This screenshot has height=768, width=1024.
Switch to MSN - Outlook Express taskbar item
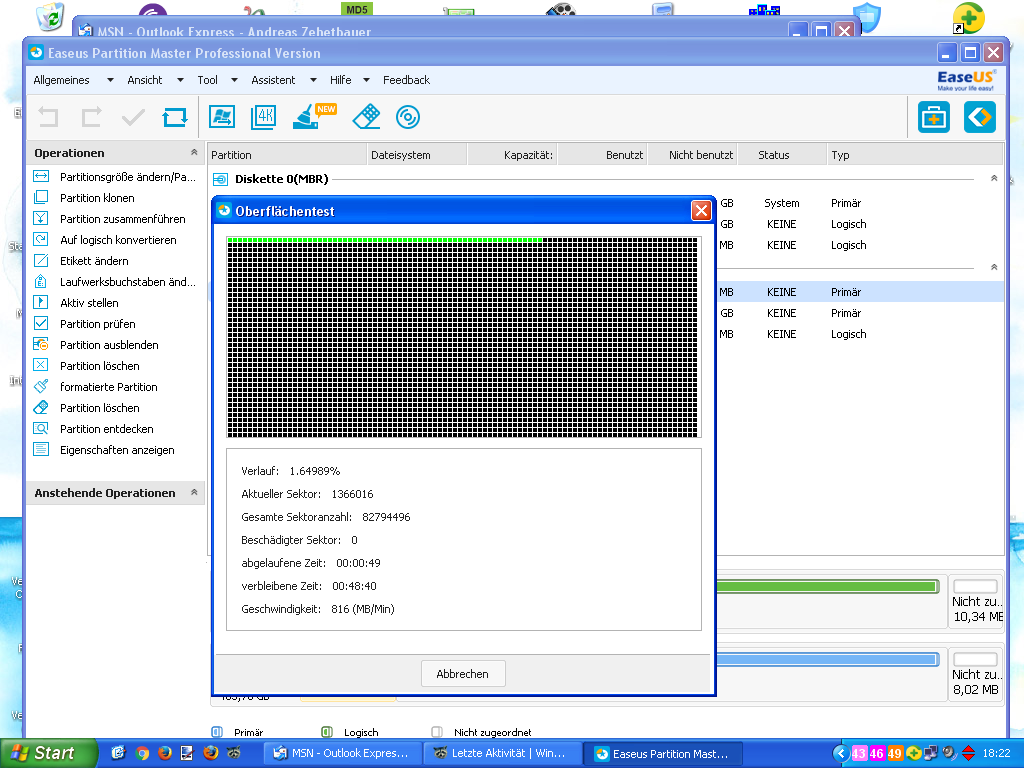pyautogui.click(x=342, y=753)
